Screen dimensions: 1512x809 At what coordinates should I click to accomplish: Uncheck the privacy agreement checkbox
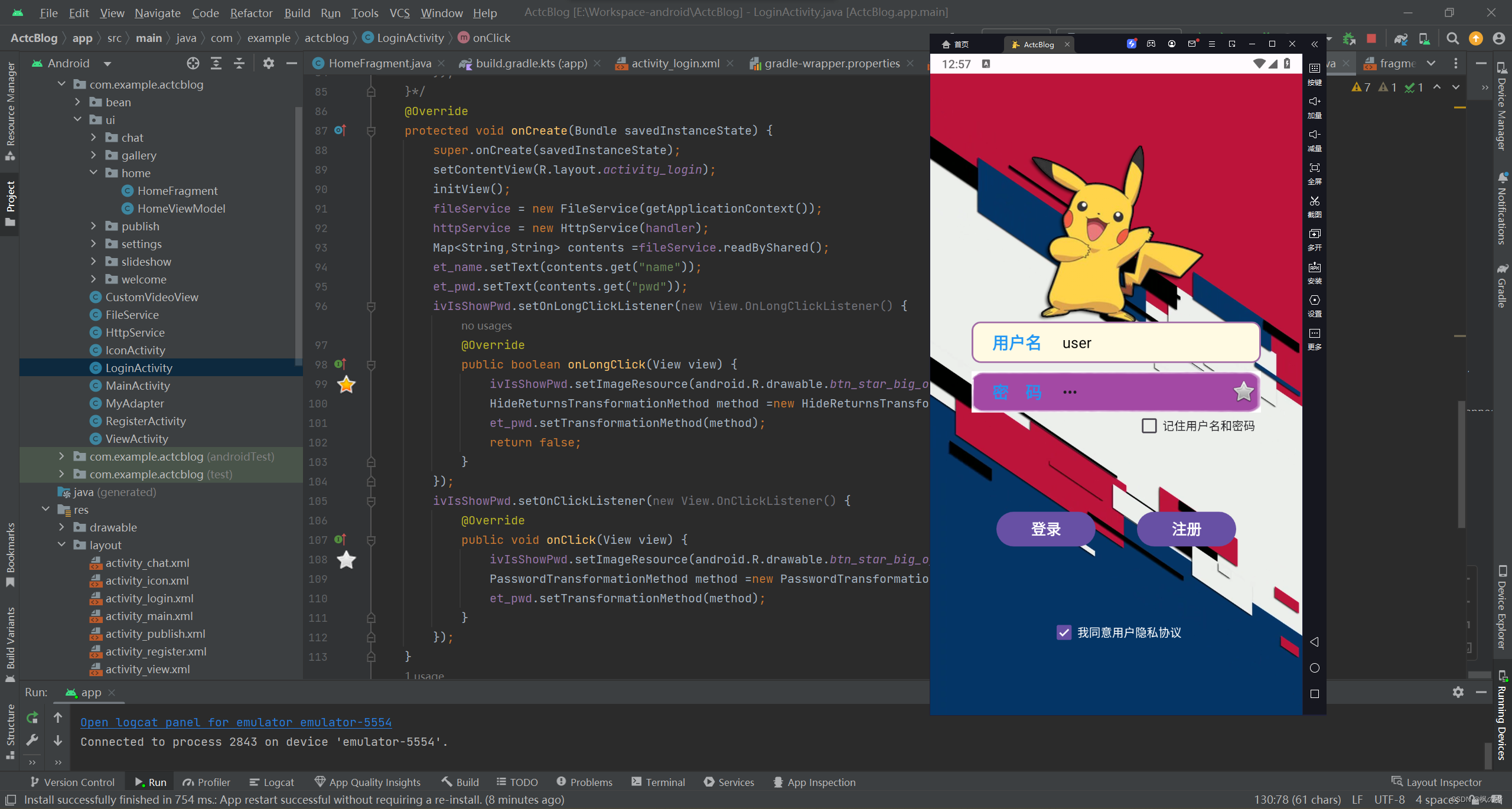pyautogui.click(x=1064, y=632)
